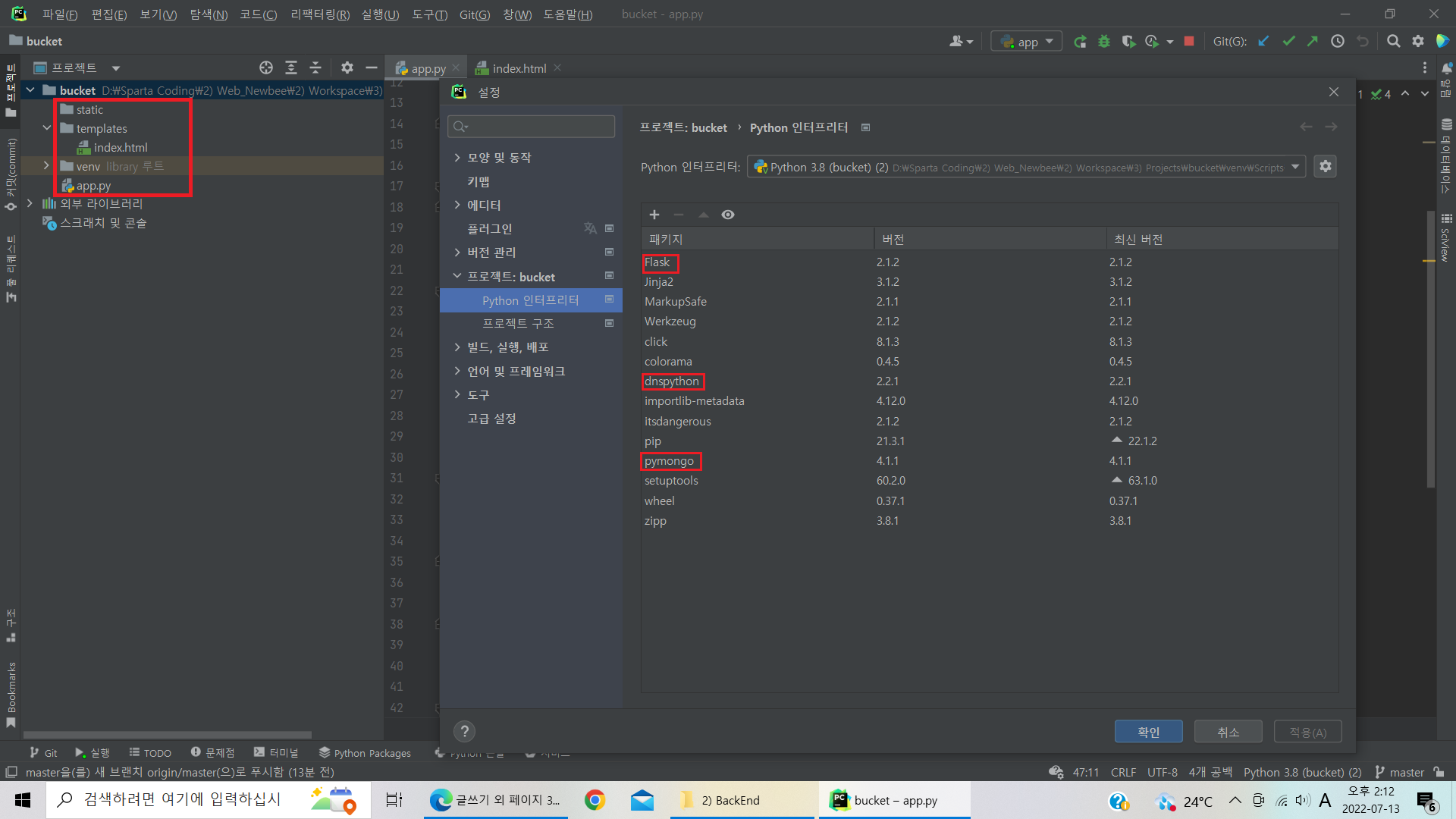Click the 확인 button

pos(1148,732)
